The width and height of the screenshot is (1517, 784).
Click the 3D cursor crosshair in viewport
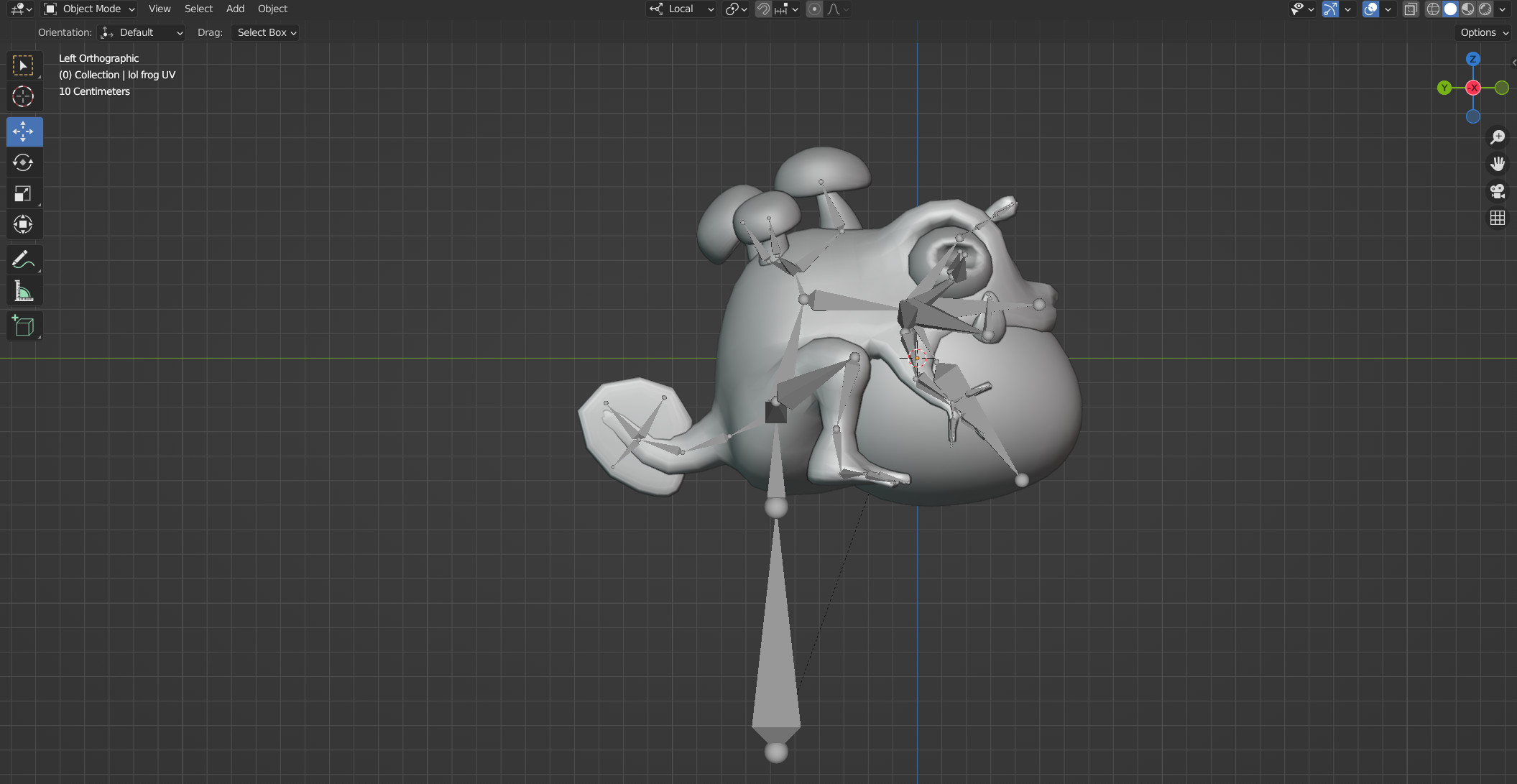click(917, 358)
